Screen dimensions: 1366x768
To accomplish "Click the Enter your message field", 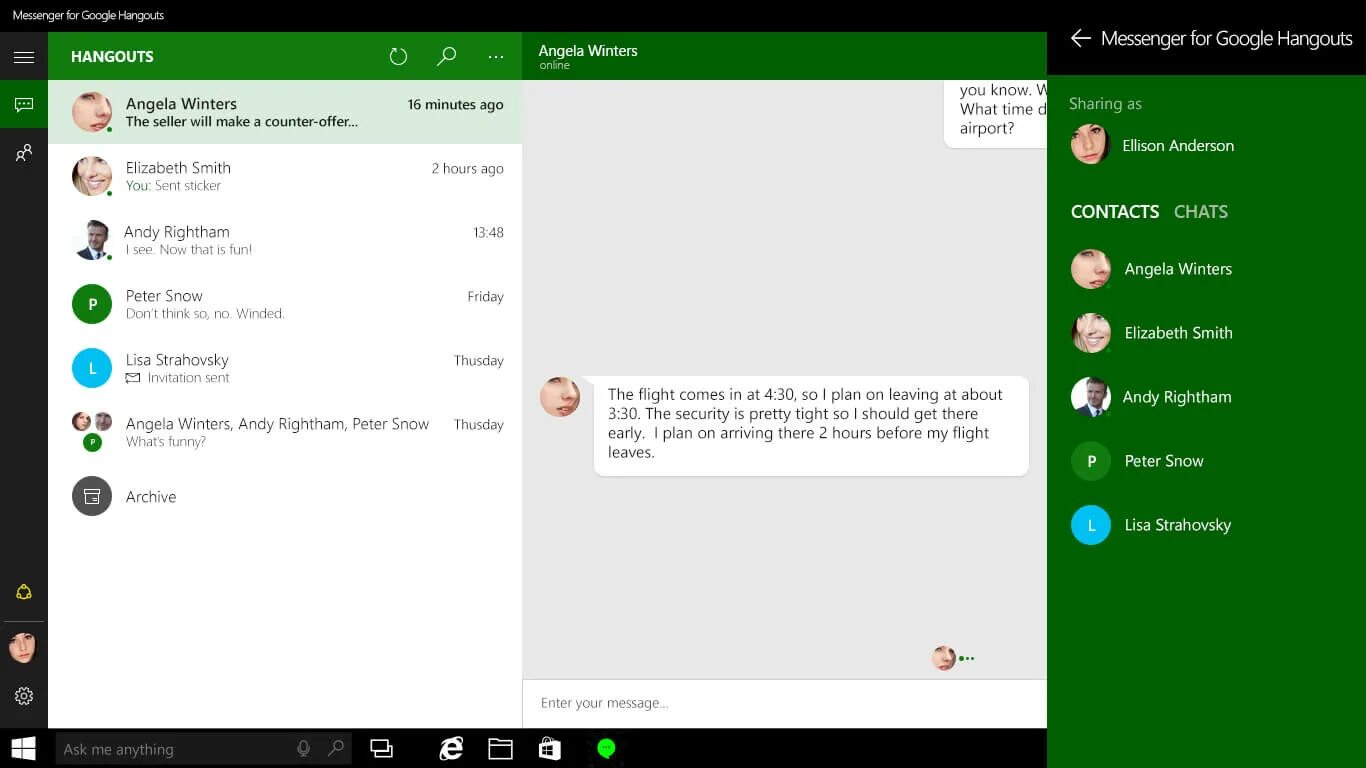I will click(x=784, y=703).
